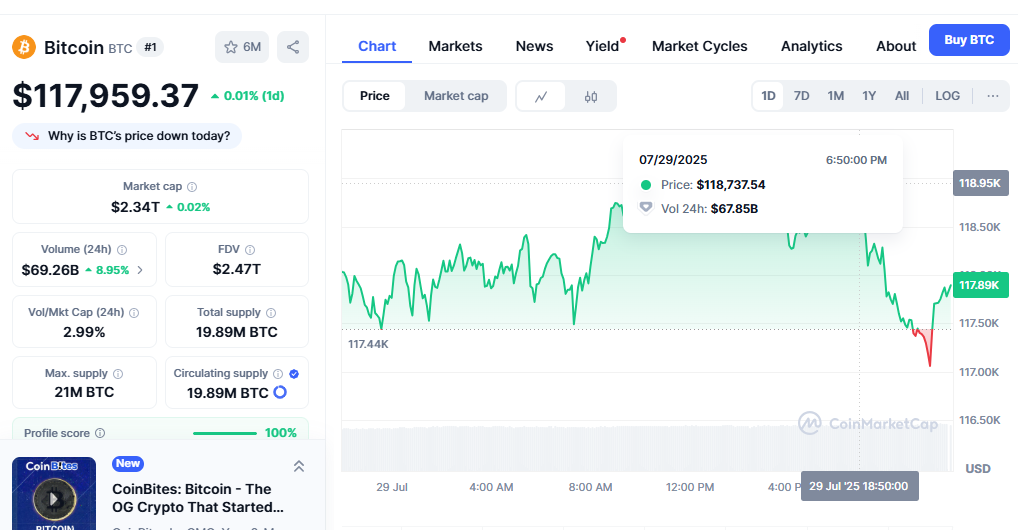Select the Price chart toggle

(375, 96)
